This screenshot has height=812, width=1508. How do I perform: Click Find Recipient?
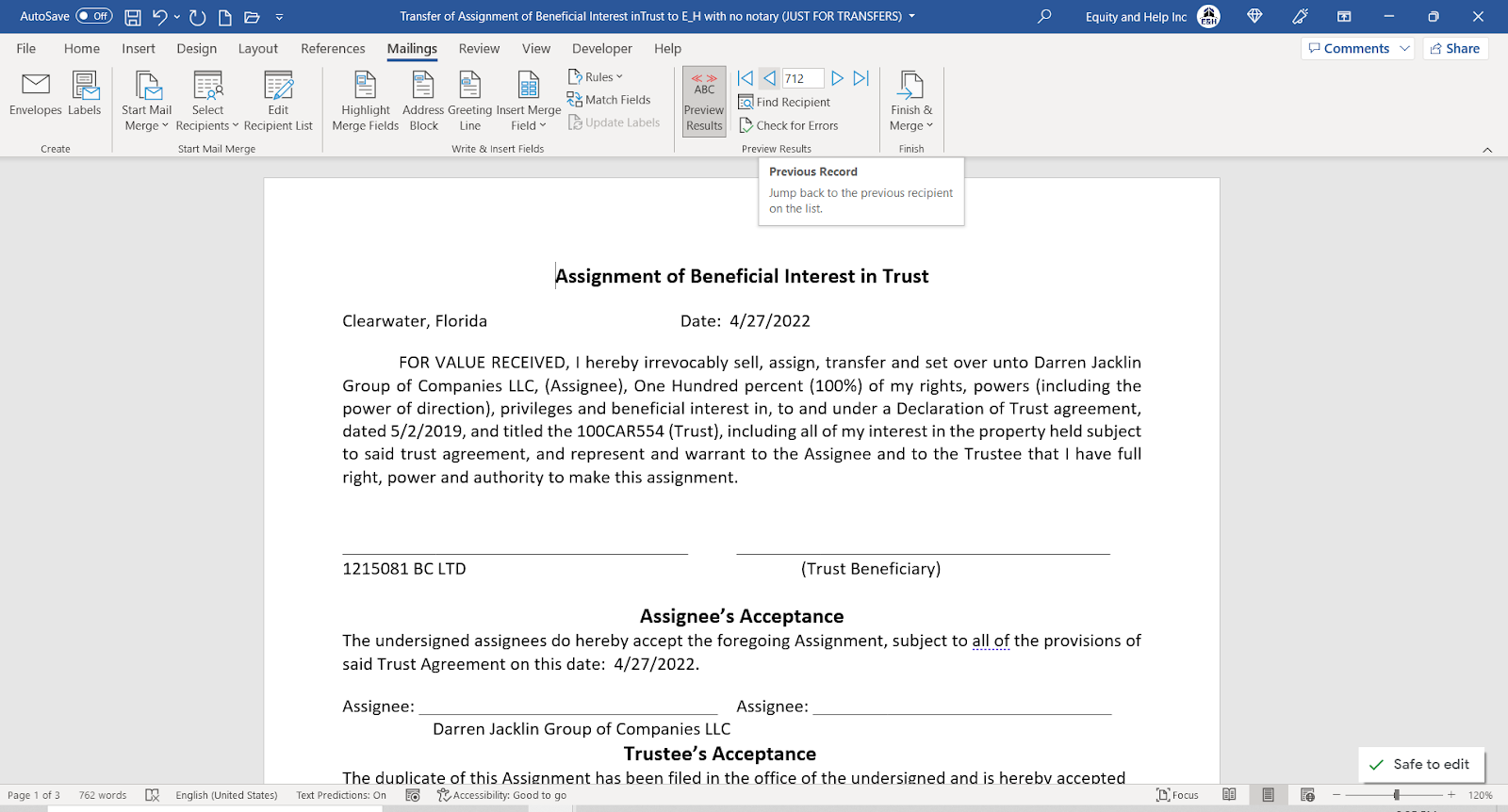(784, 102)
